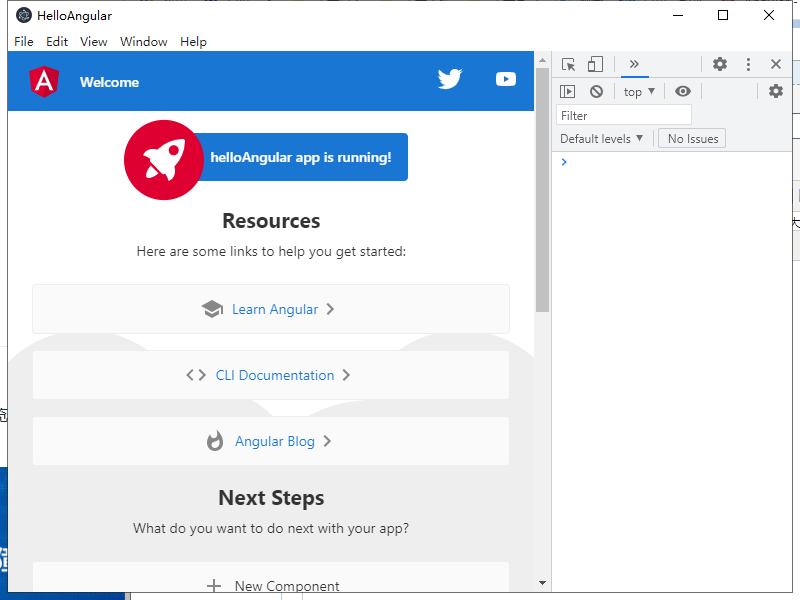Toggle the device toolbar icon
This screenshot has width=800, height=600.
click(x=595, y=64)
